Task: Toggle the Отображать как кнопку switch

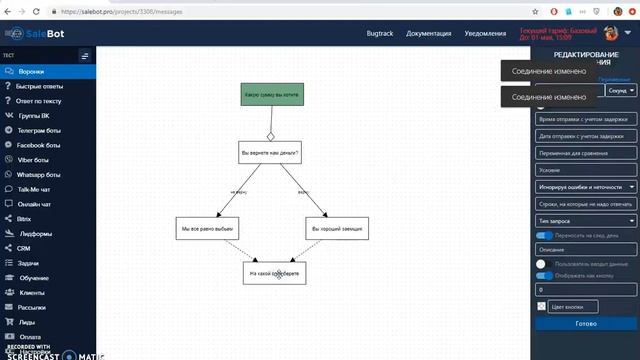Action: coord(544,276)
